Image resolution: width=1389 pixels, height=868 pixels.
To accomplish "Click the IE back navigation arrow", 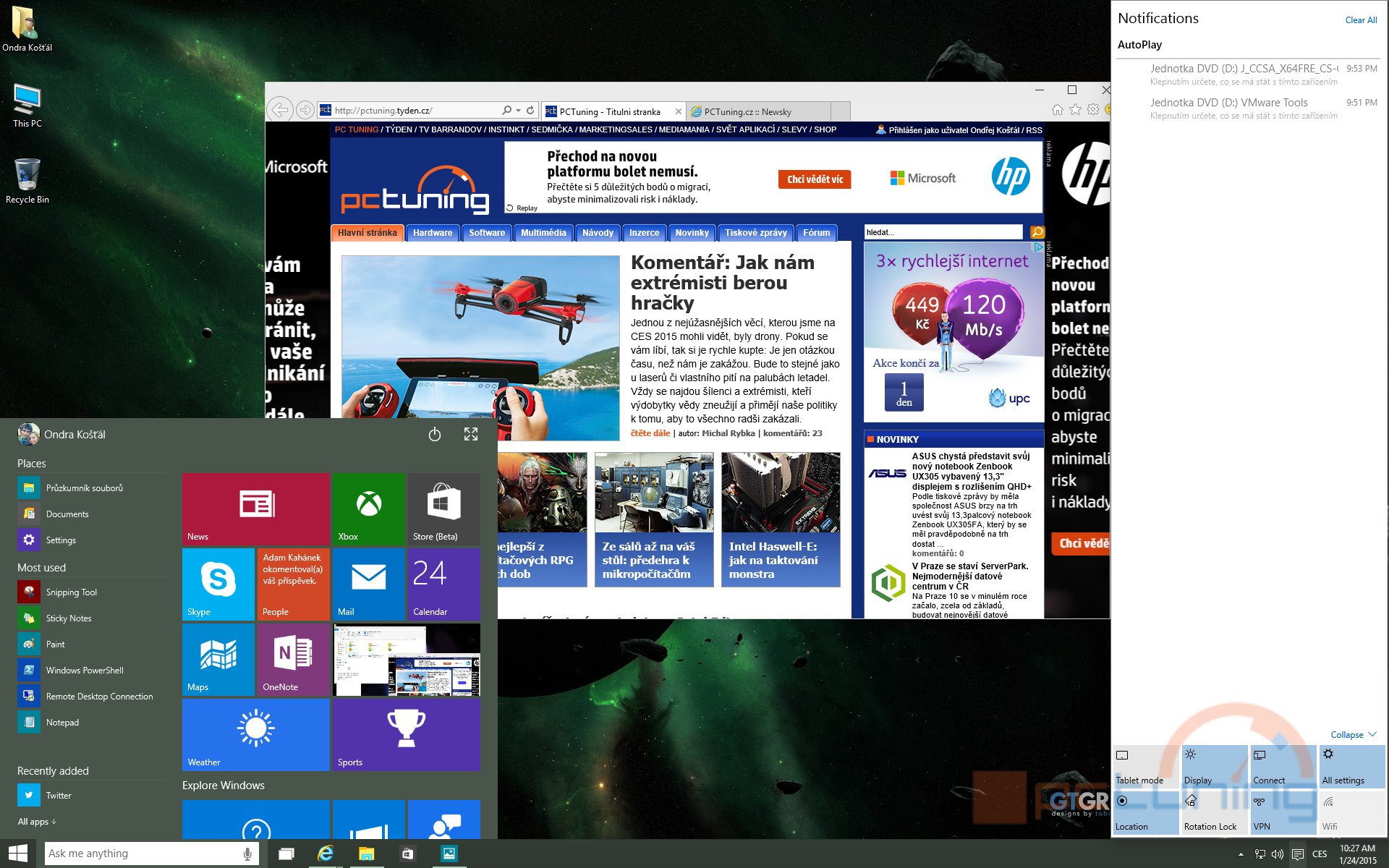I will [280, 110].
